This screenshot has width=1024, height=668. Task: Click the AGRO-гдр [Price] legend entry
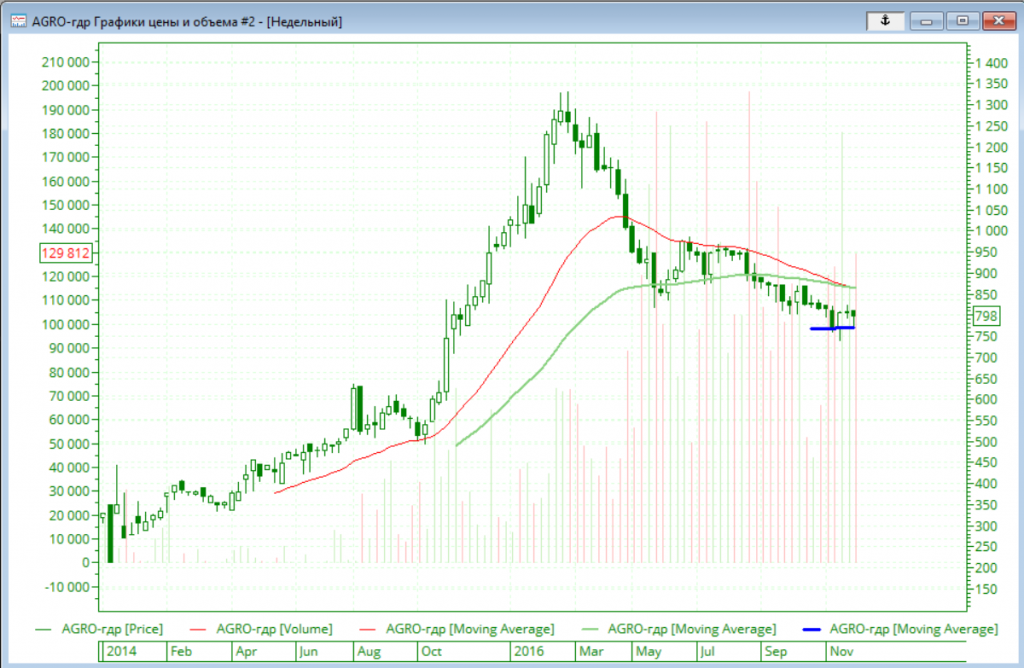(x=98, y=629)
